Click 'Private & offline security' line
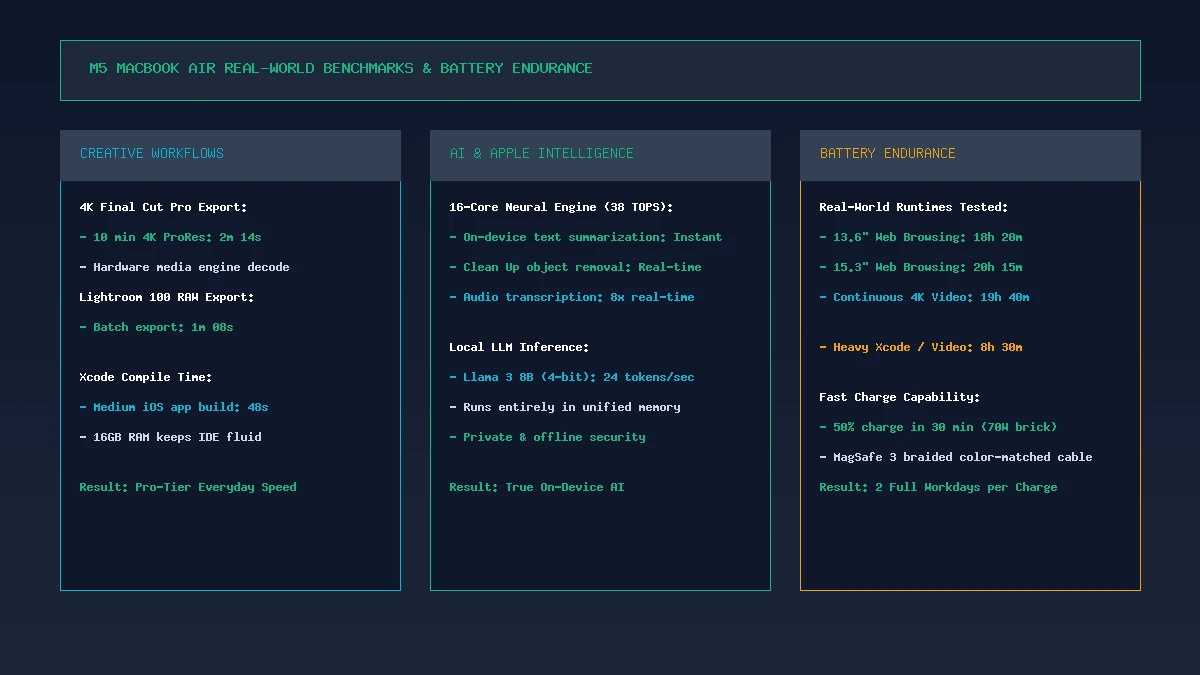Screen dimensions: 1200x675 click(x=547, y=437)
